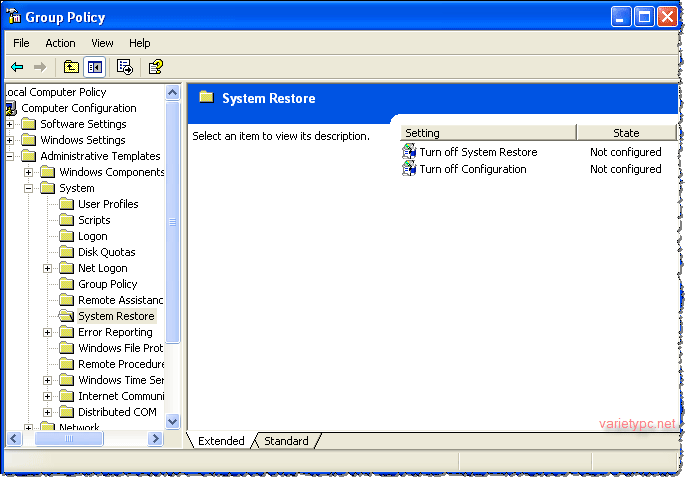Expand the Error Reporting node
The image size is (685, 477).
click(x=48, y=333)
